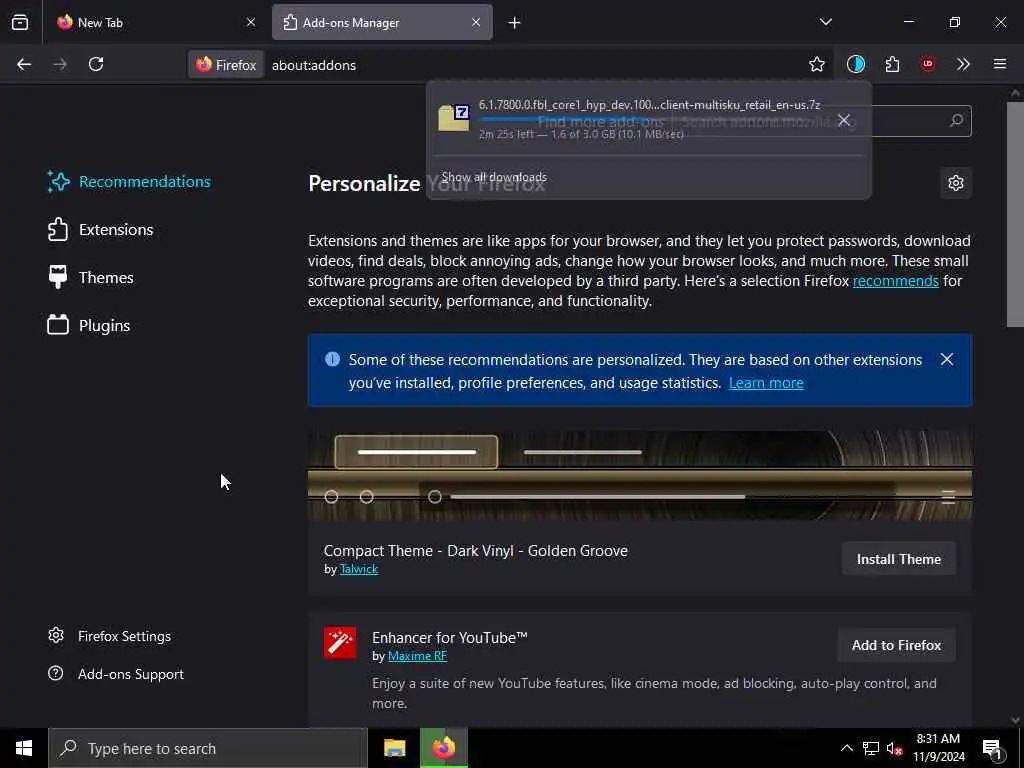
Task: Switch to the New Tab tab
Action: tap(155, 22)
